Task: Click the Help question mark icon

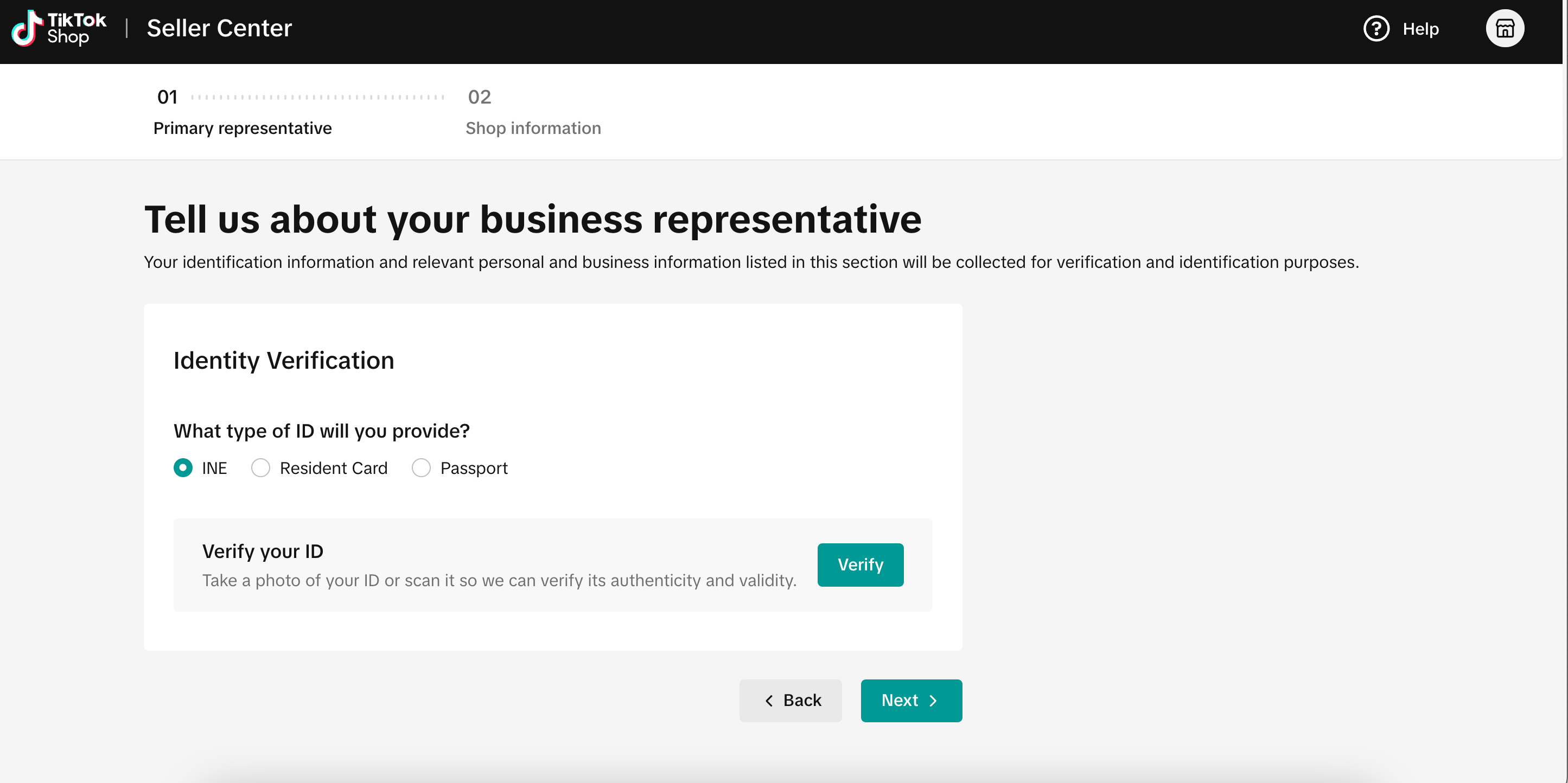Action: tap(1375, 29)
